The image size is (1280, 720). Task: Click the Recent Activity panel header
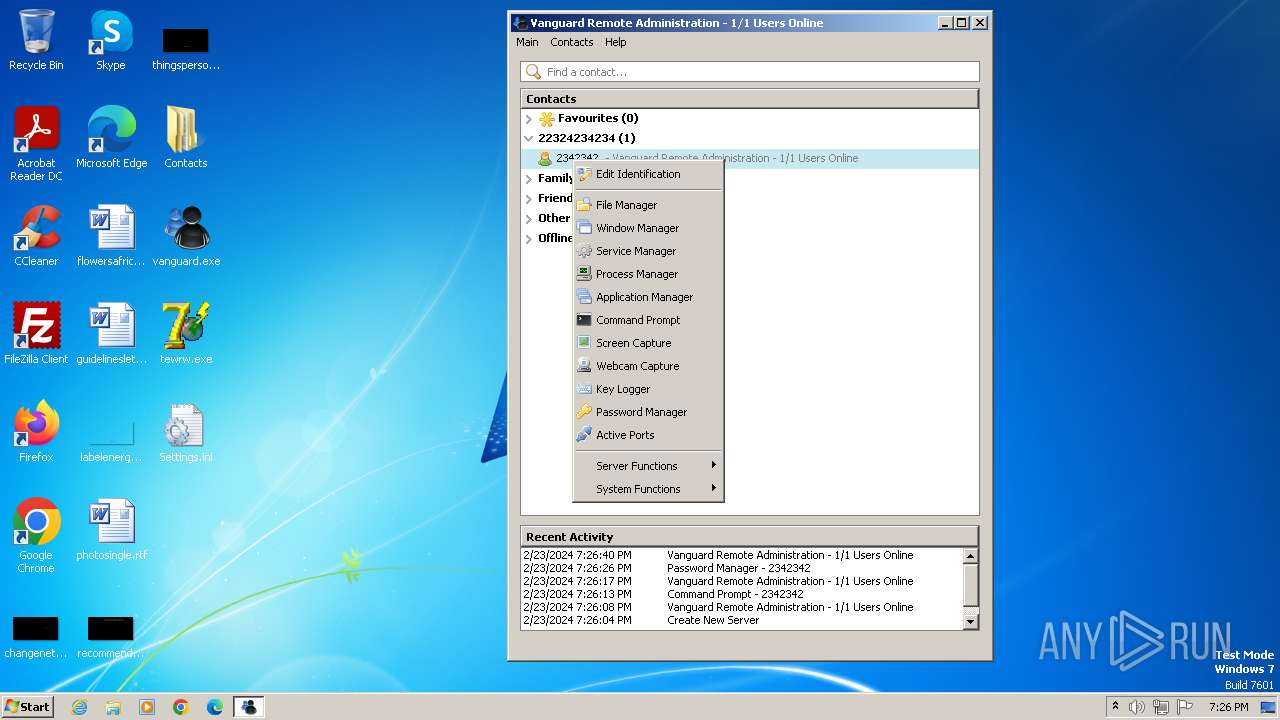coord(749,536)
